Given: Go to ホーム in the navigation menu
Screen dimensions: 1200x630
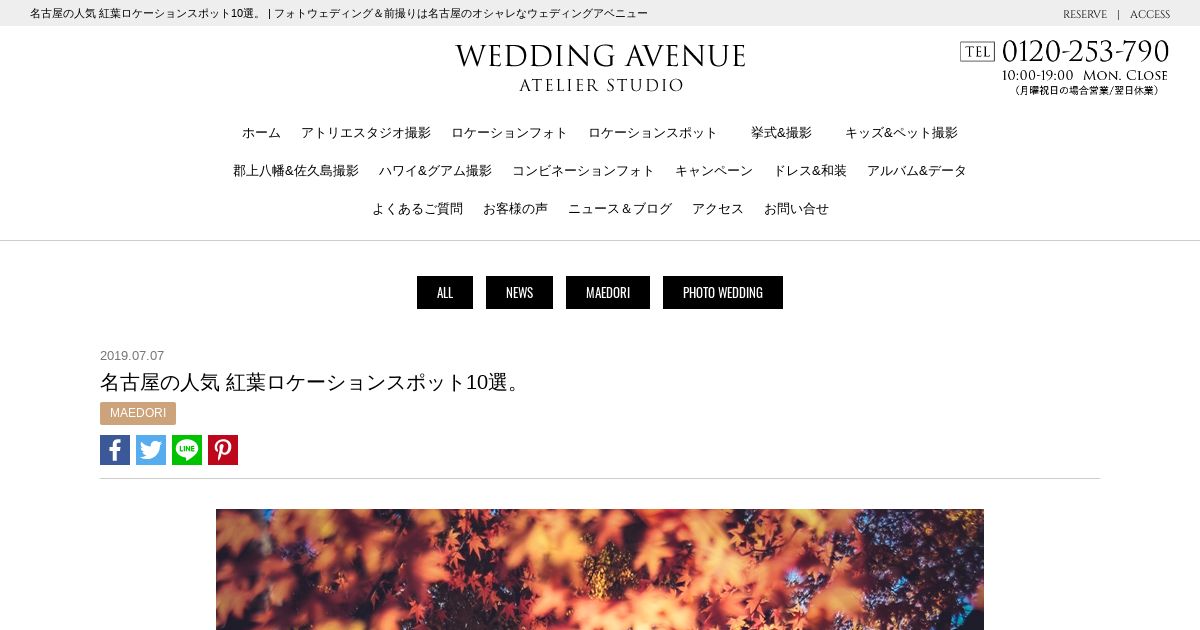Looking at the screenshot, I should coord(261,133).
